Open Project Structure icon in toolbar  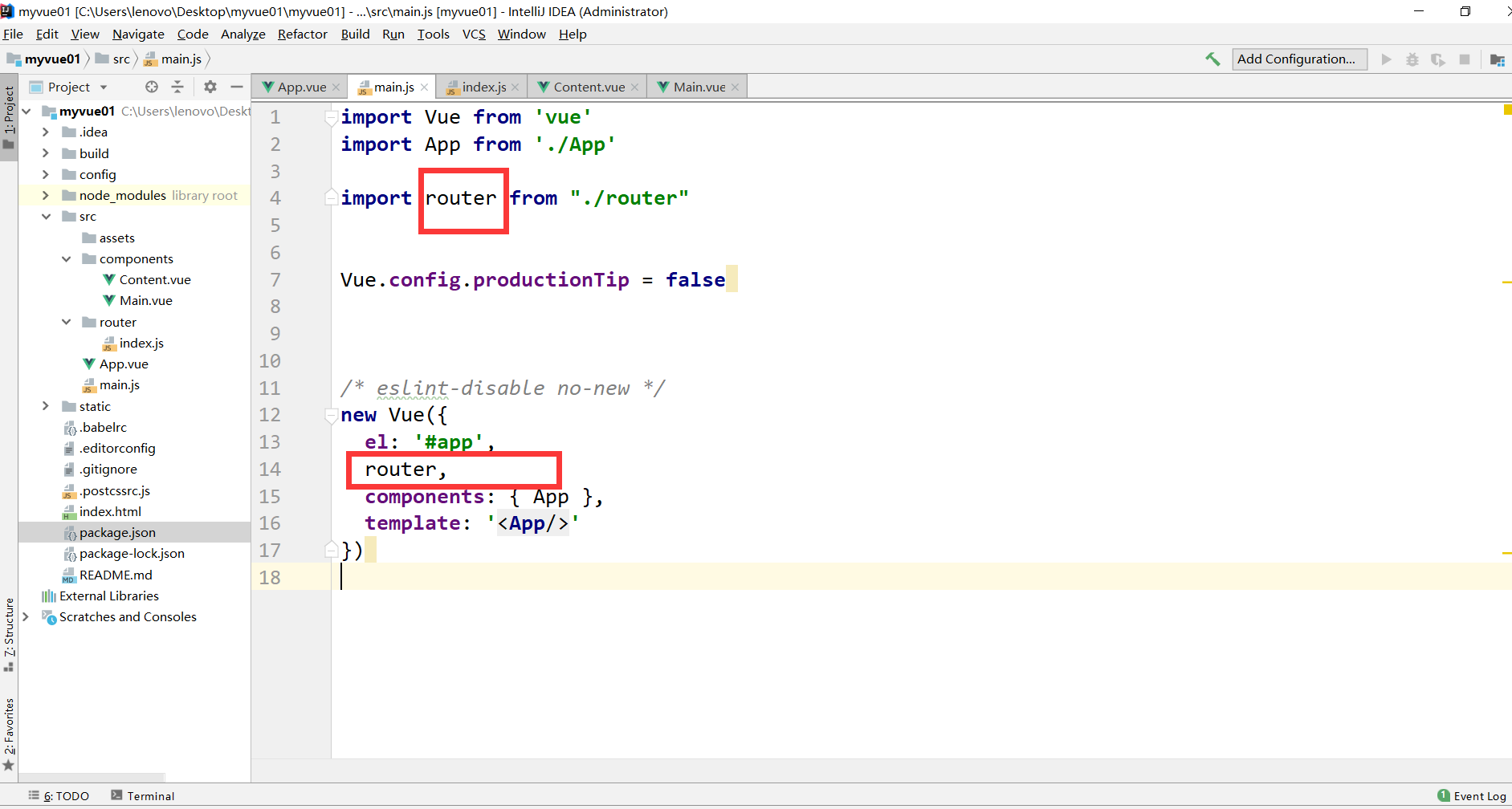pyautogui.click(x=1498, y=59)
